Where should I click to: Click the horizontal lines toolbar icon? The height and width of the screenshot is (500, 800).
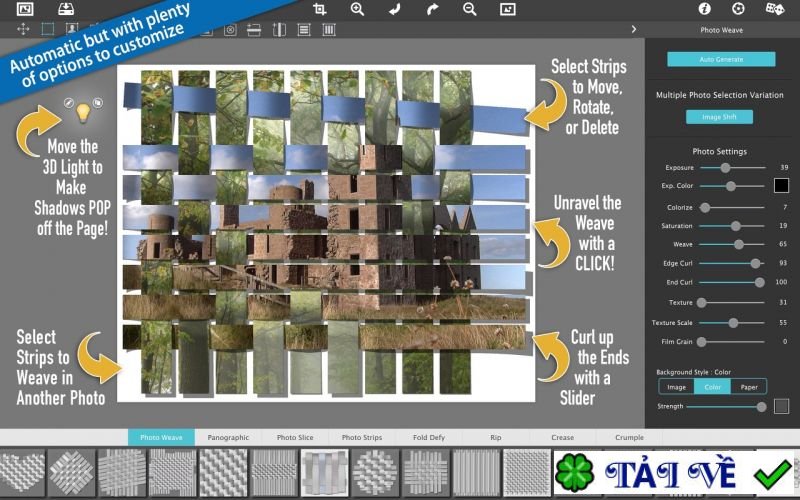(x=304, y=30)
